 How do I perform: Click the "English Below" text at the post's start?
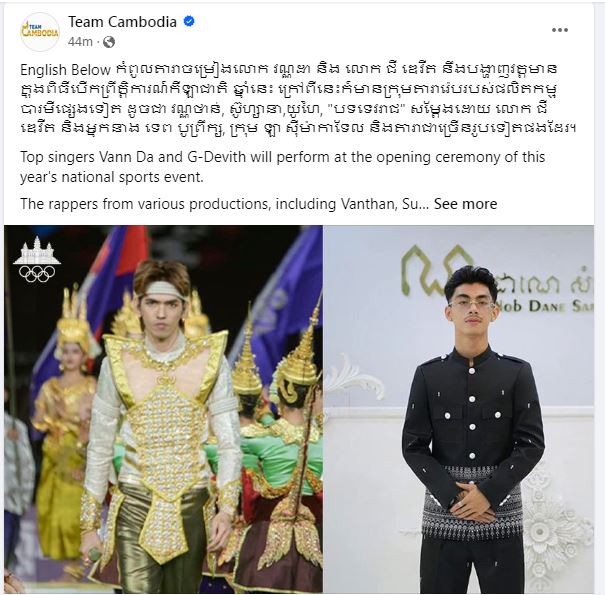pos(65,70)
